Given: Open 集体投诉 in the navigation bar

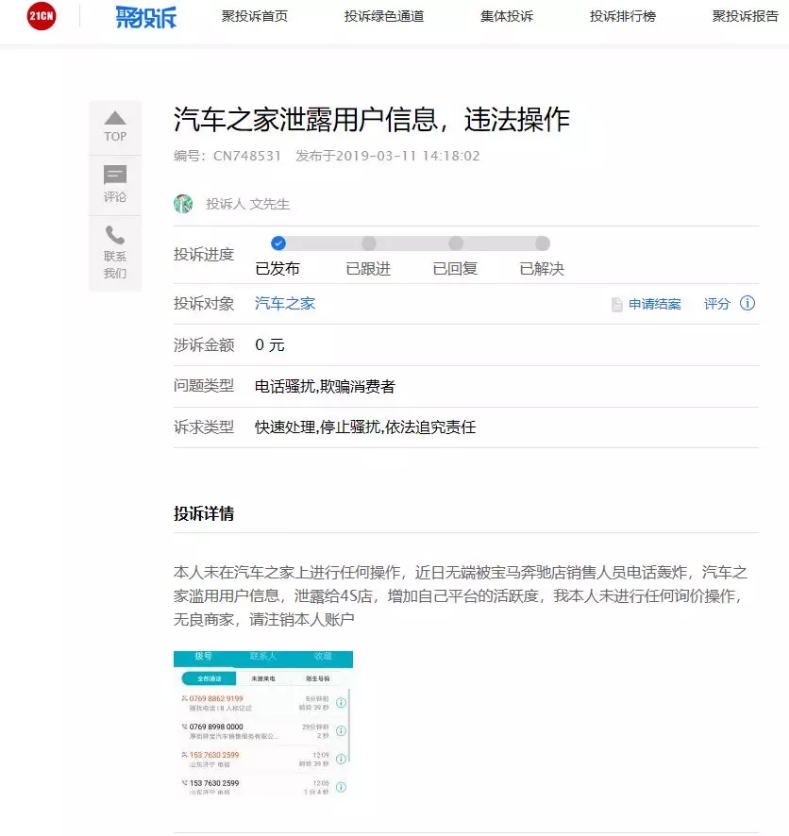Looking at the screenshot, I should coord(506,17).
